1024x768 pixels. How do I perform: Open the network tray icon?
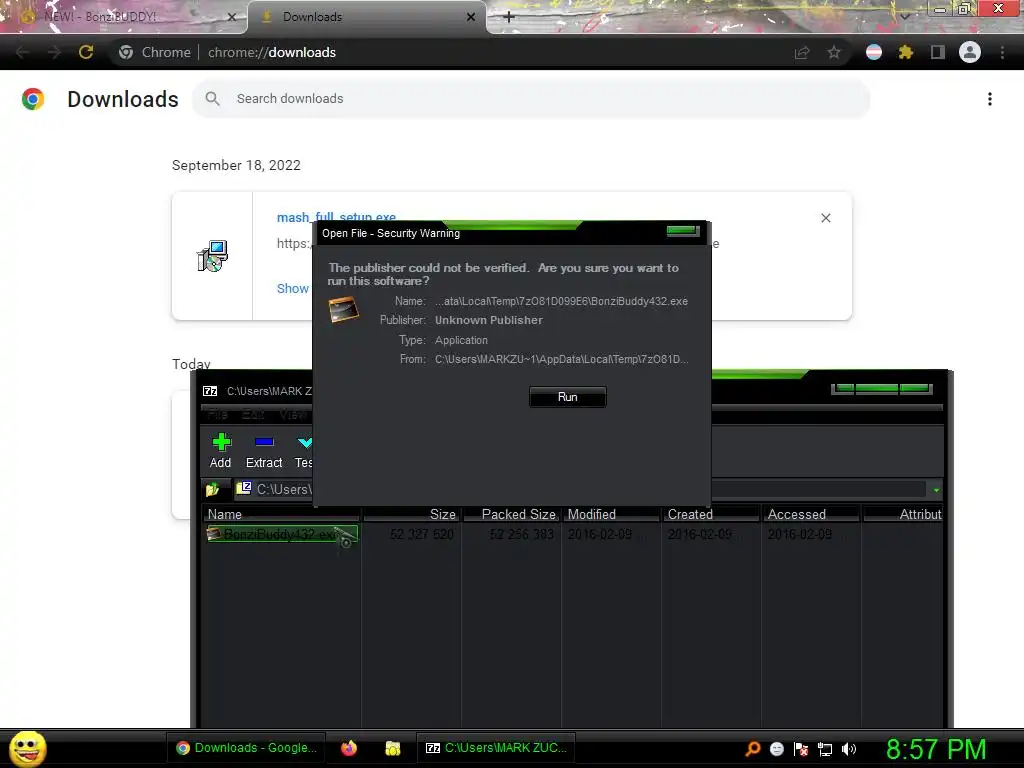pos(825,749)
